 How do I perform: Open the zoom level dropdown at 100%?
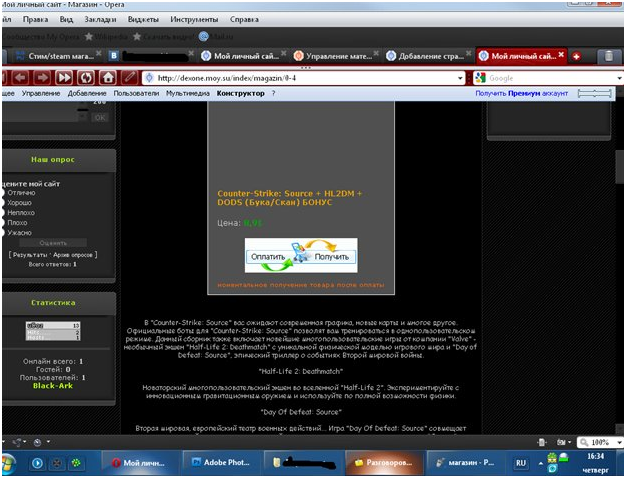pyautogui.click(x=620, y=442)
